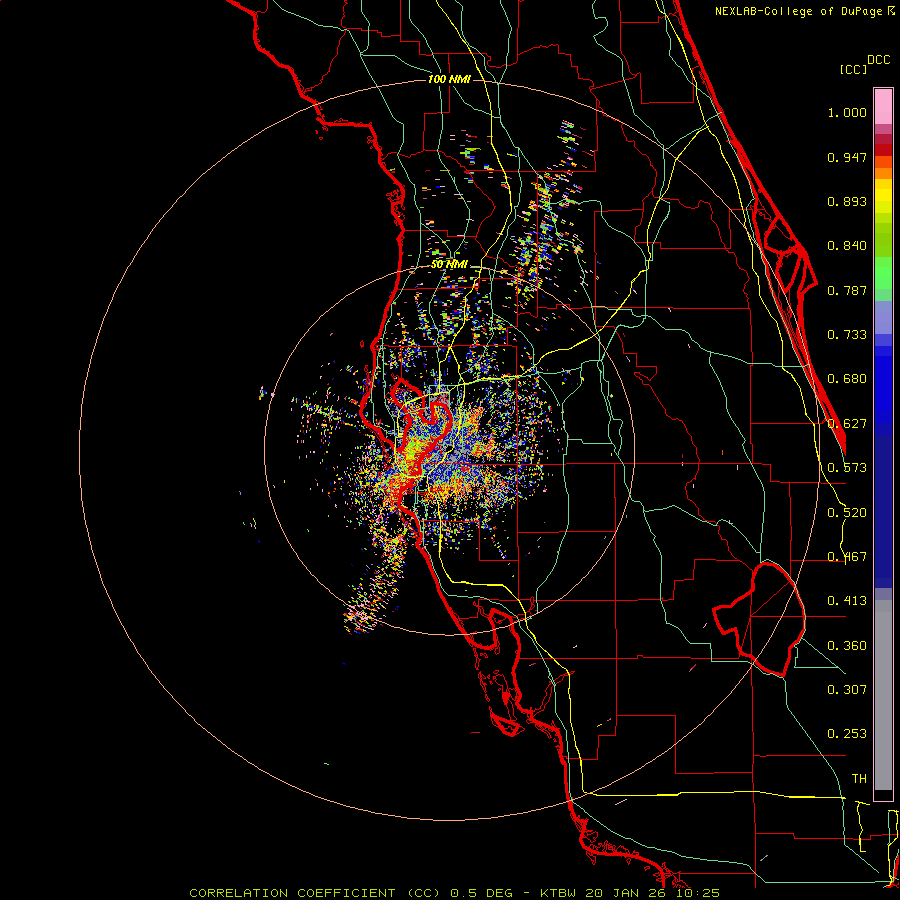Screen dimensions: 900x900
Task: Click the [CC] unit label above the scale
Action: [853, 69]
